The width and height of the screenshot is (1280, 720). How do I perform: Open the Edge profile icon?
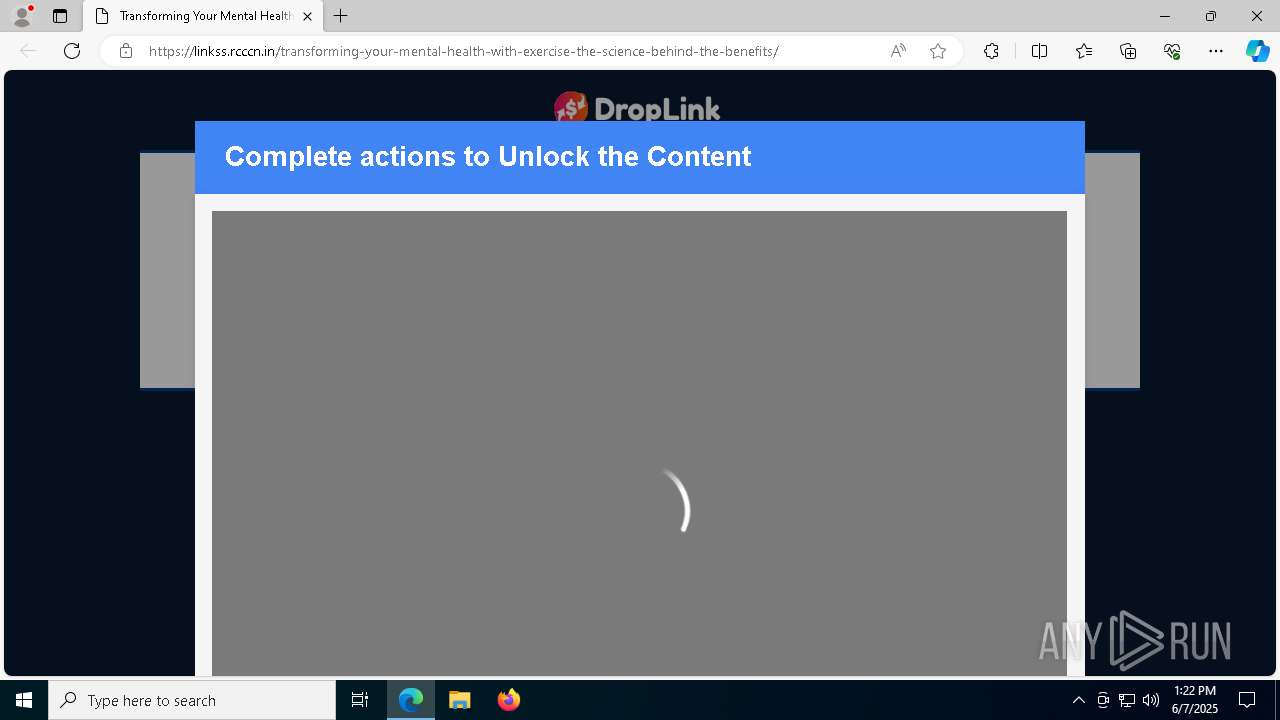pos(22,16)
